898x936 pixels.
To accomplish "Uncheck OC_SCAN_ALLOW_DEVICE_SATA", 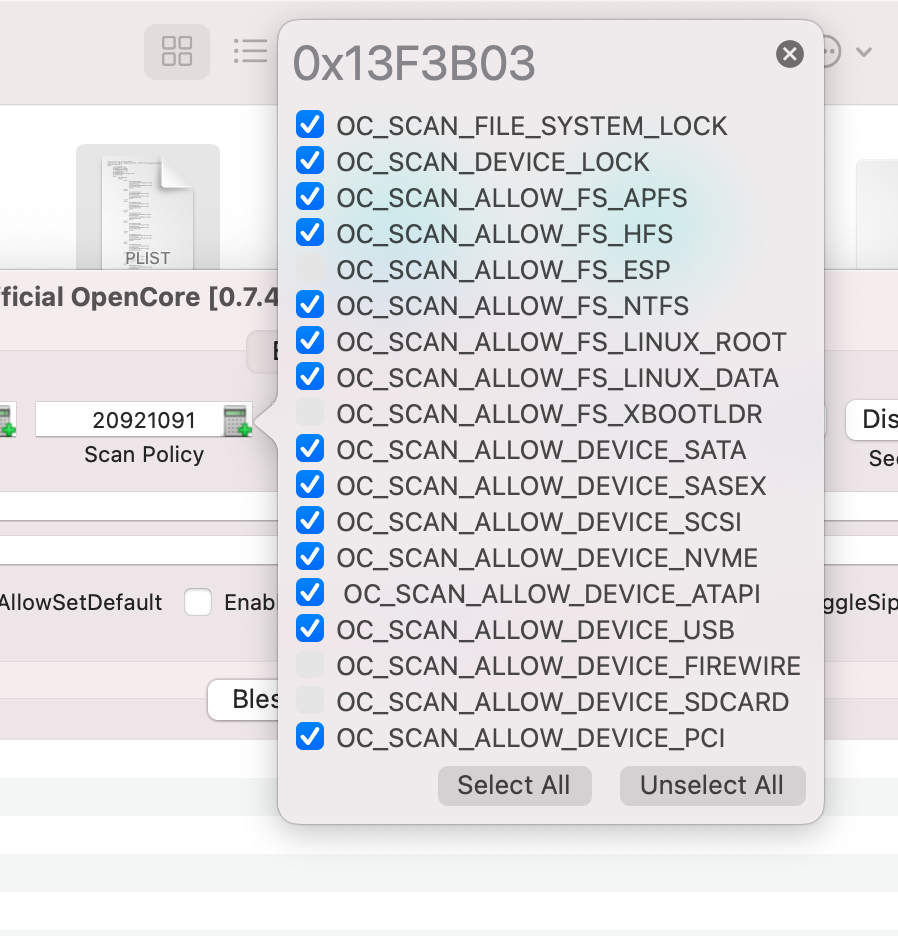I will coord(310,448).
